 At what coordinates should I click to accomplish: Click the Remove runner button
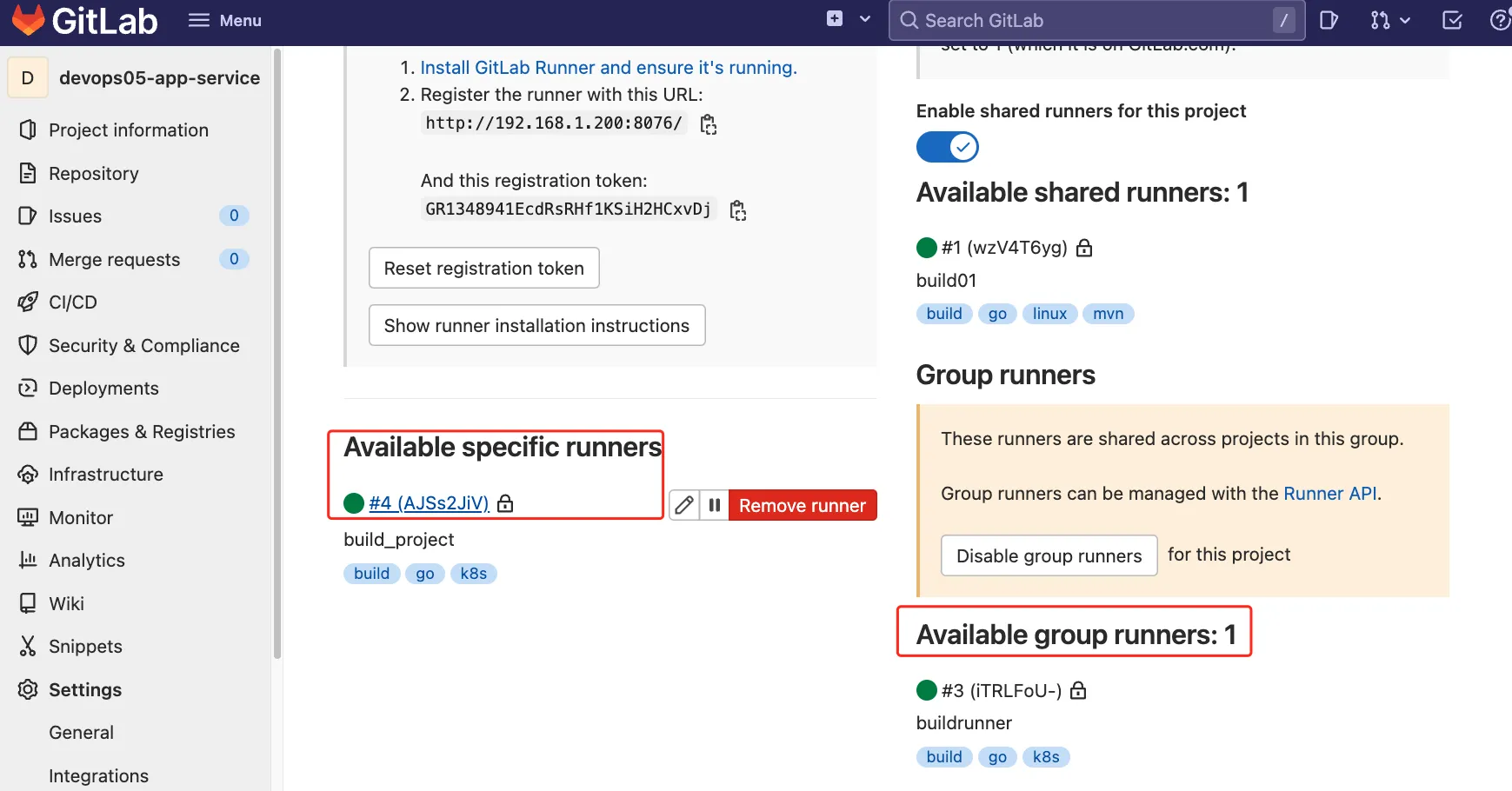pyautogui.click(x=803, y=505)
